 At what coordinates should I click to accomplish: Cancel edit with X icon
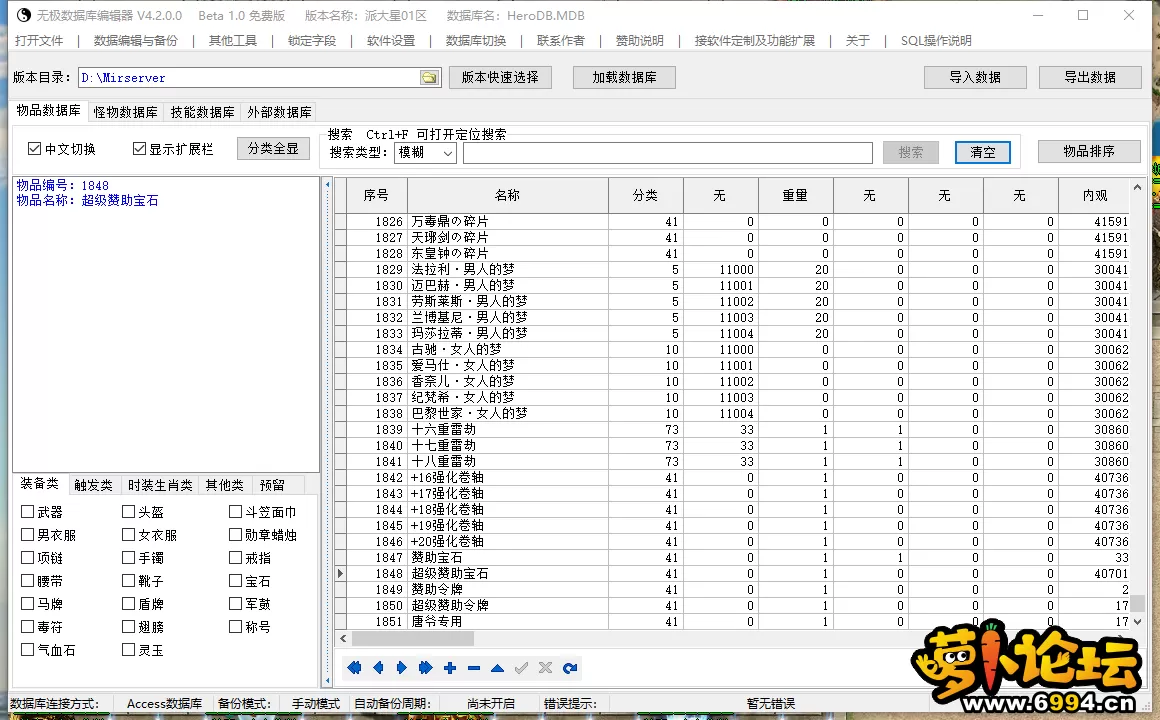click(545, 668)
